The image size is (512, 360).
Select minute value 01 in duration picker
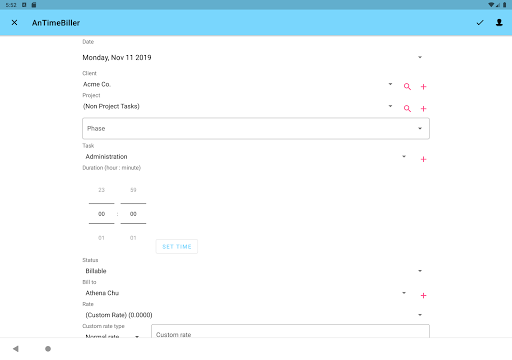tap(133, 238)
